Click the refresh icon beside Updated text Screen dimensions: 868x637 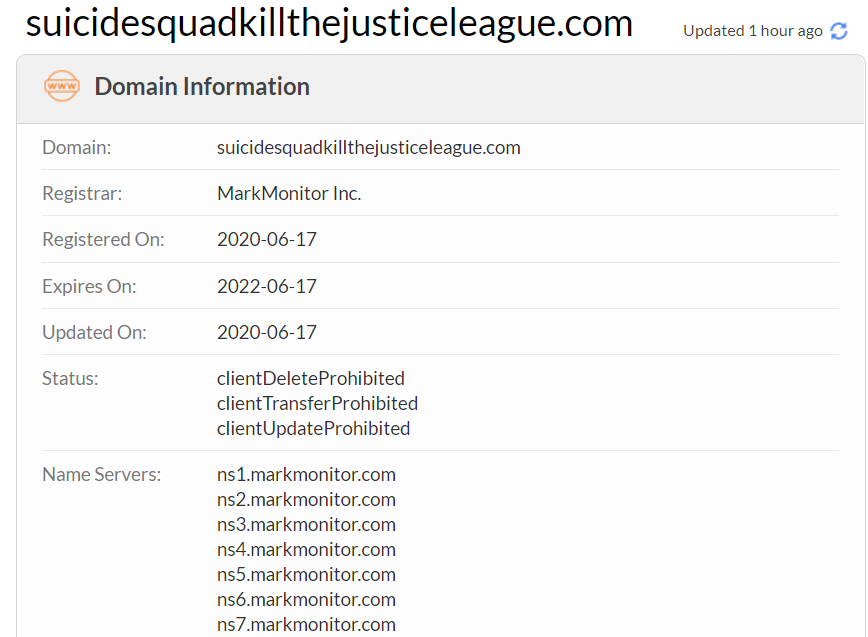tap(839, 31)
